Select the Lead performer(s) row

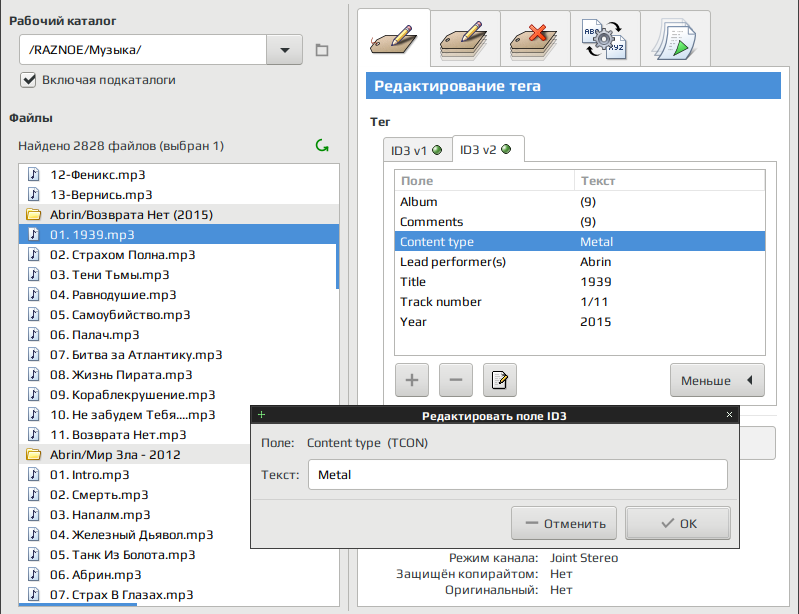pyautogui.click(x=580, y=262)
